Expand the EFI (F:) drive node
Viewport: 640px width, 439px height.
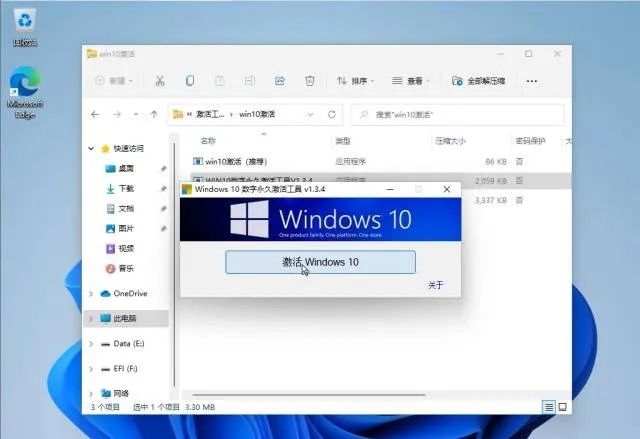91,369
